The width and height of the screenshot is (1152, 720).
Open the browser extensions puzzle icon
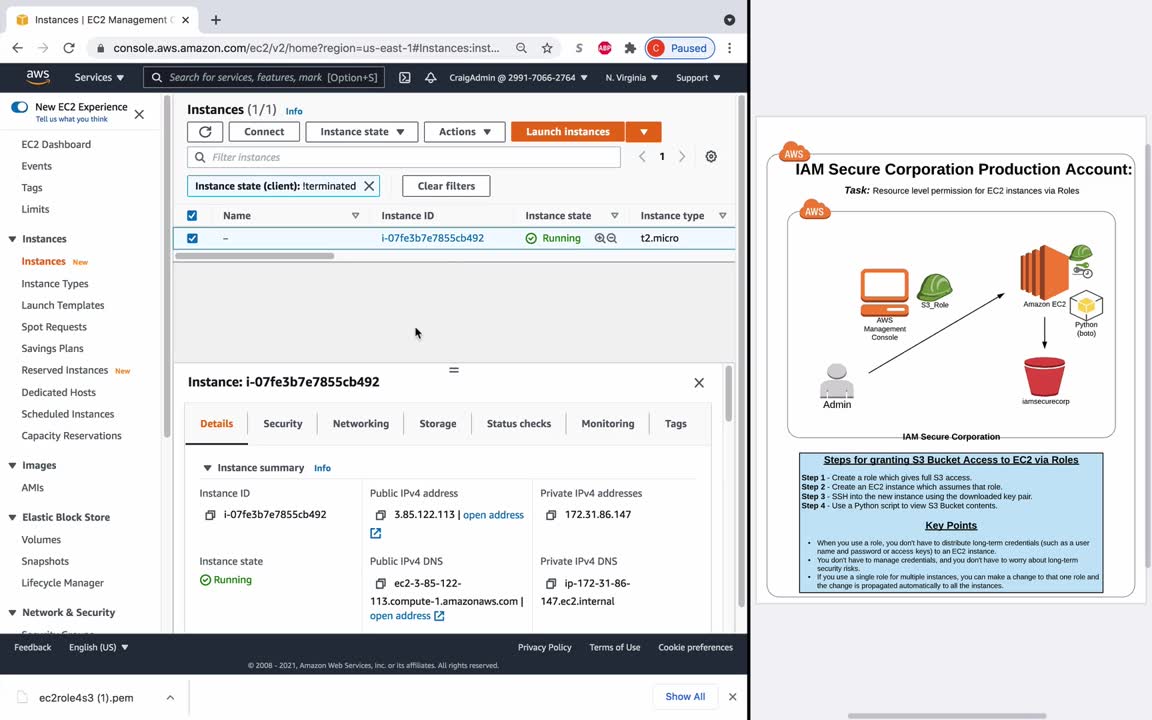click(x=630, y=48)
